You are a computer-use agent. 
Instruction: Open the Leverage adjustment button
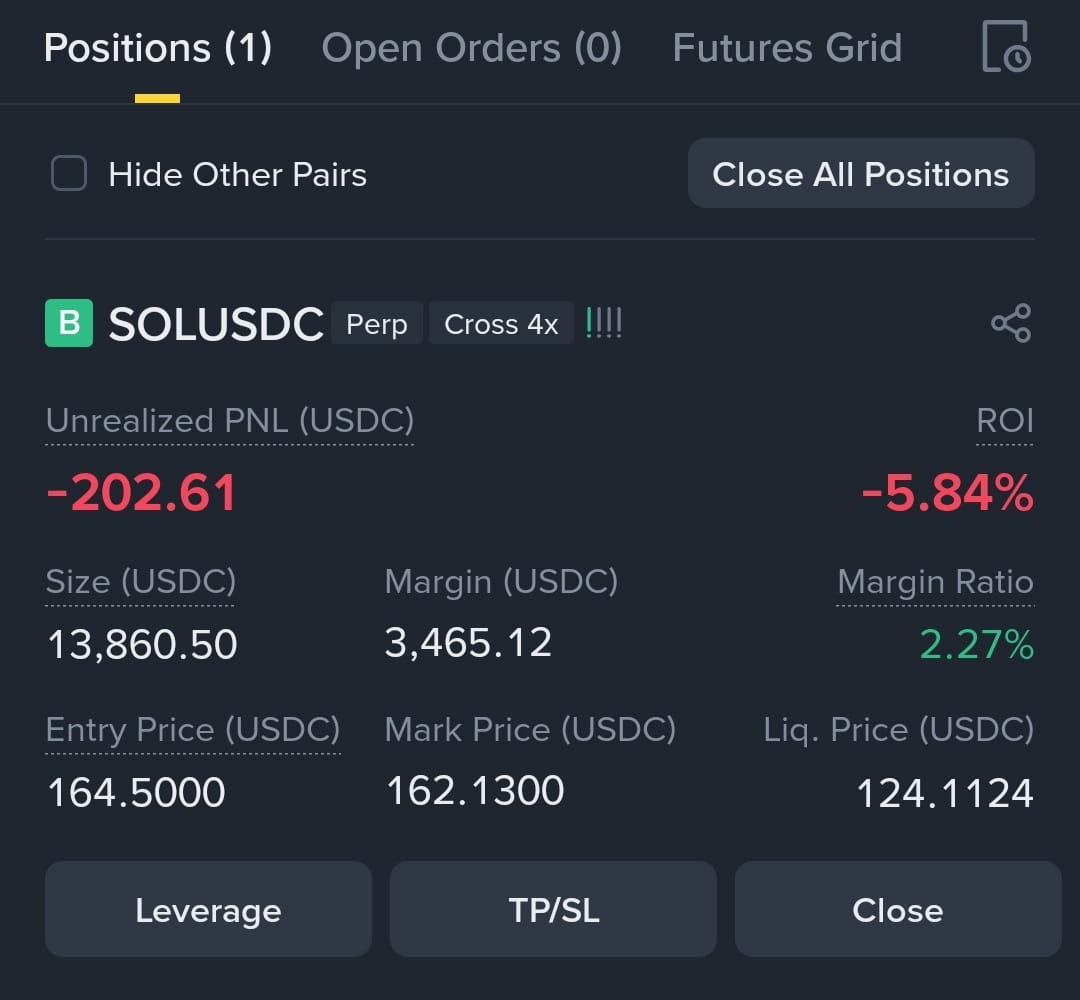(x=209, y=909)
